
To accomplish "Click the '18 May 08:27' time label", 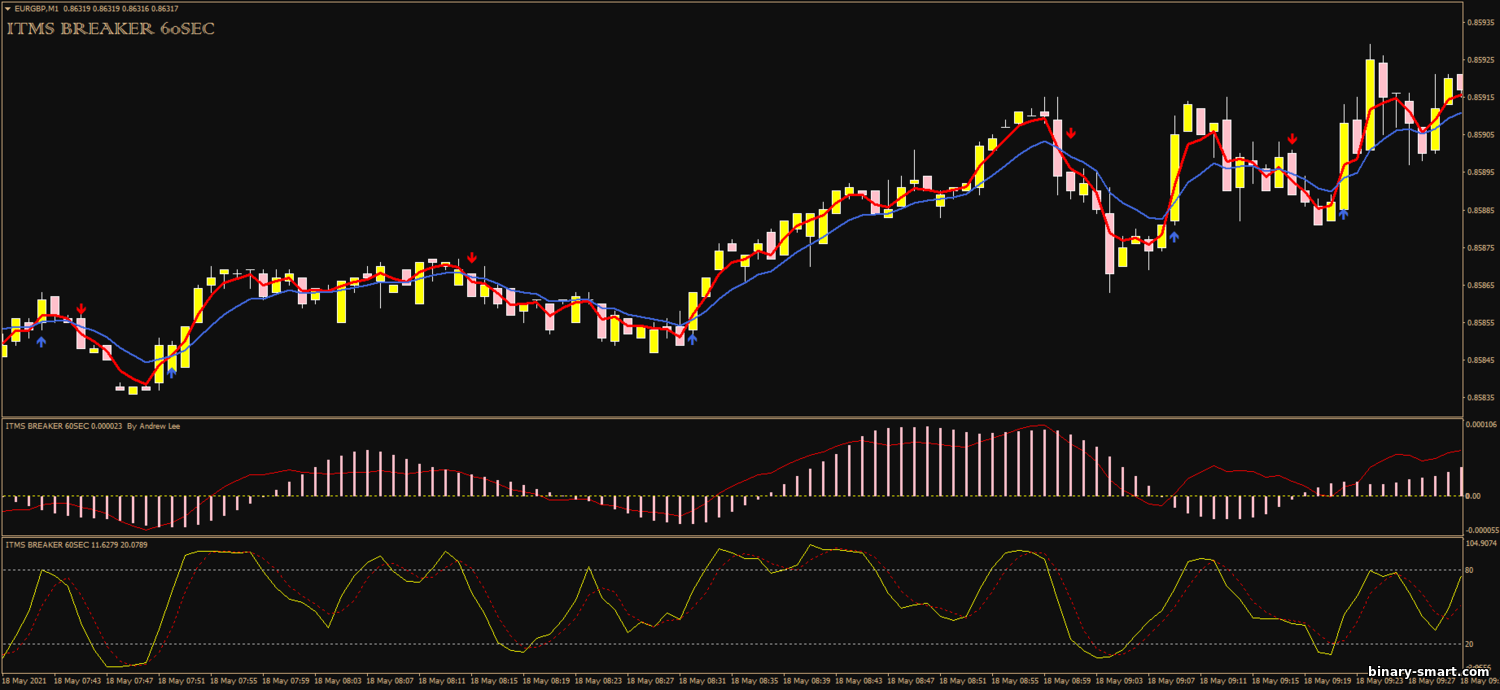I will 650,680.
